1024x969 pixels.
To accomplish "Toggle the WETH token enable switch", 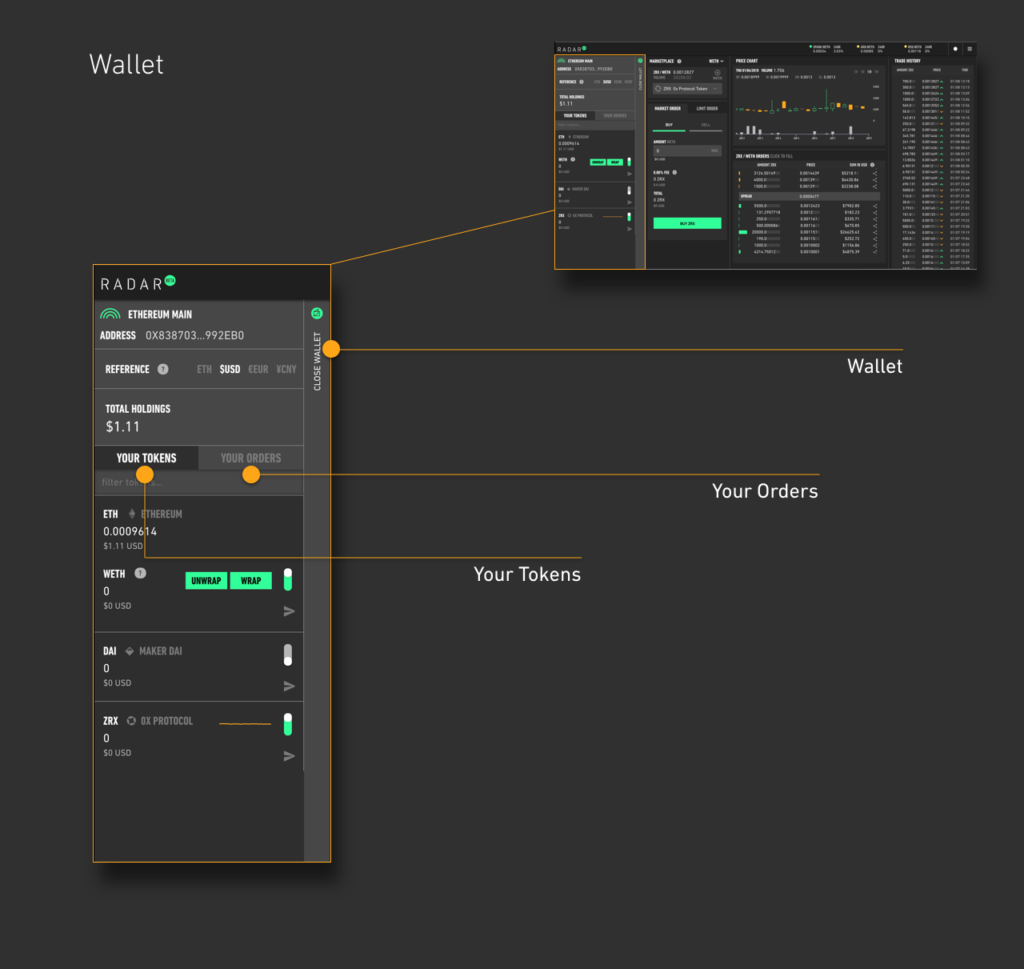I will [288, 579].
